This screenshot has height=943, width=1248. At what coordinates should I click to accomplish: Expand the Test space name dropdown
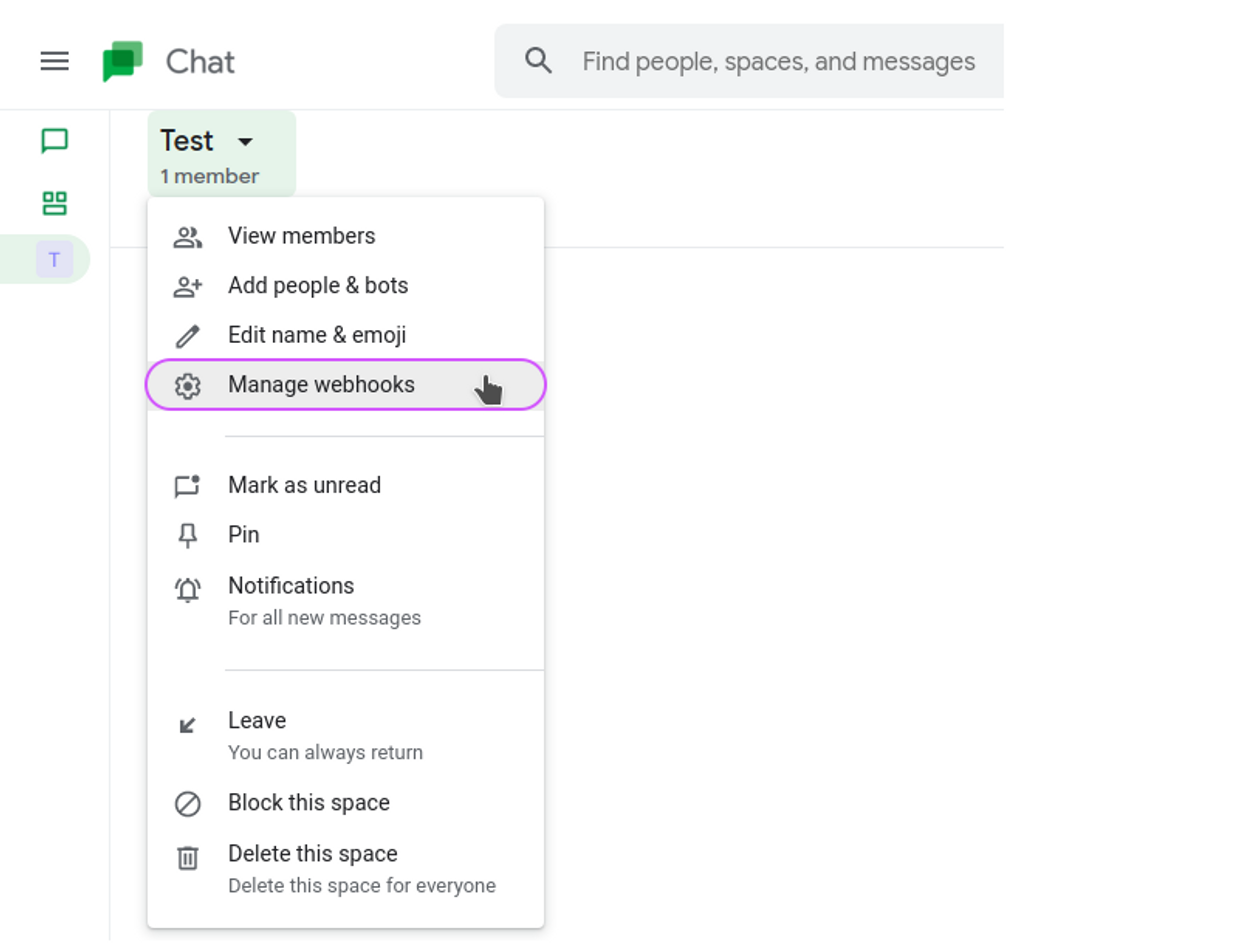point(246,141)
